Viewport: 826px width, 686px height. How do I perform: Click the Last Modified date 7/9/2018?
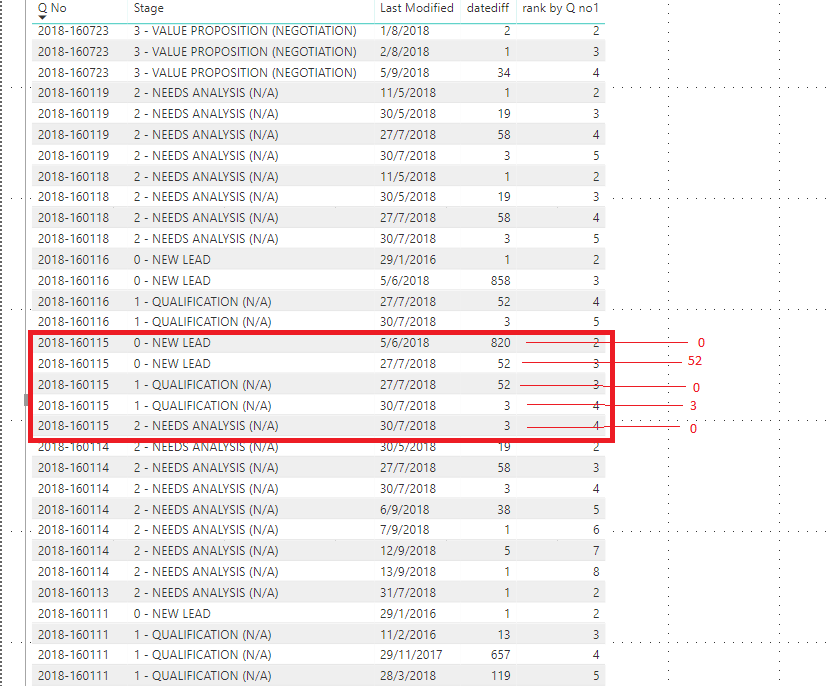[x=405, y=530]
